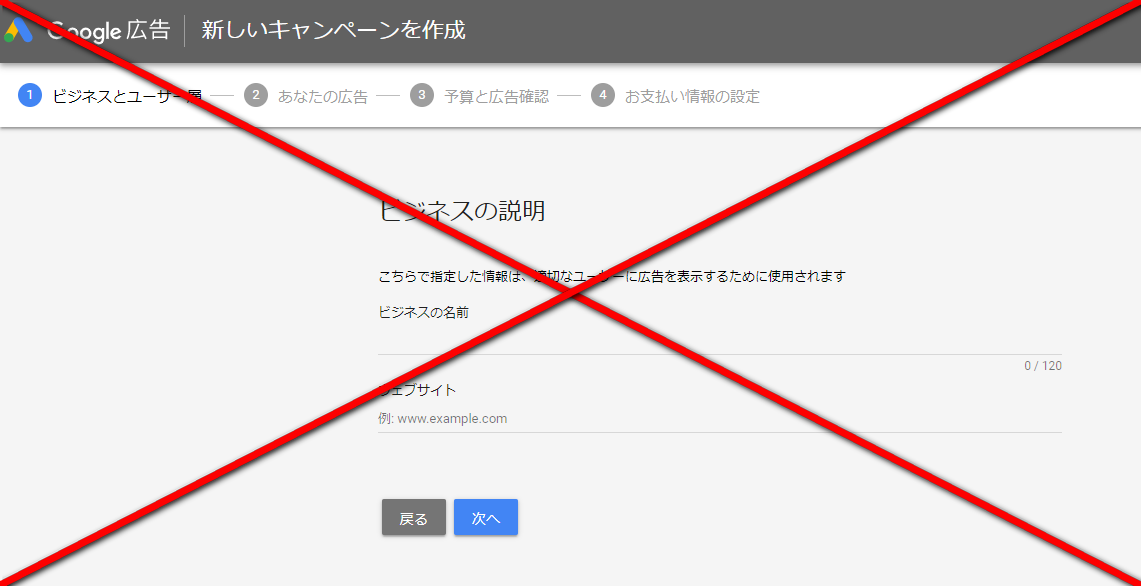This screenshot has width=1141, height=586.
Task: Click the ビジネスの名前 input field
Action: coord(719,341)
